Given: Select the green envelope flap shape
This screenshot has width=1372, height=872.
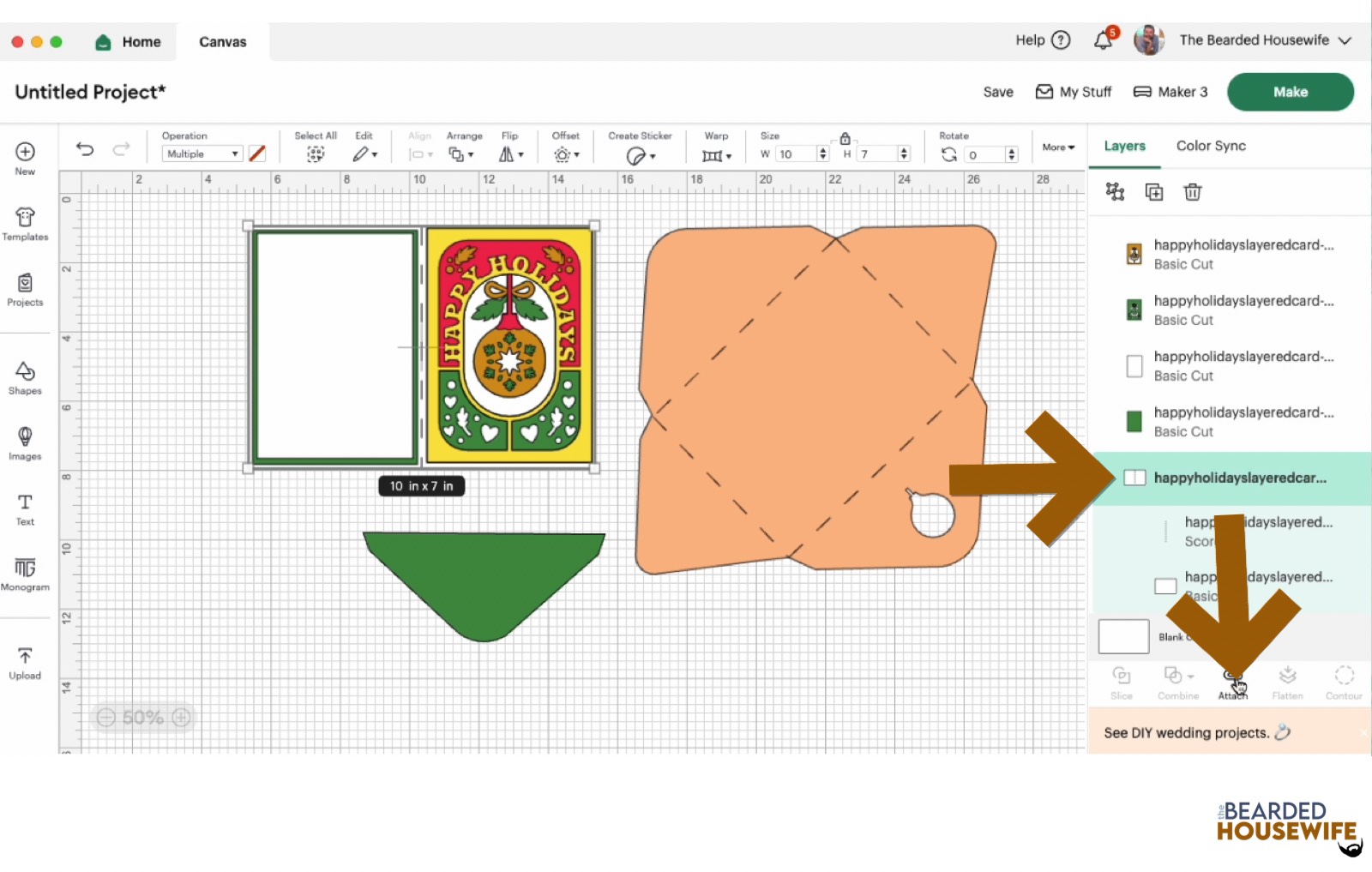Looking at the screenshot, I should [484, 586].
